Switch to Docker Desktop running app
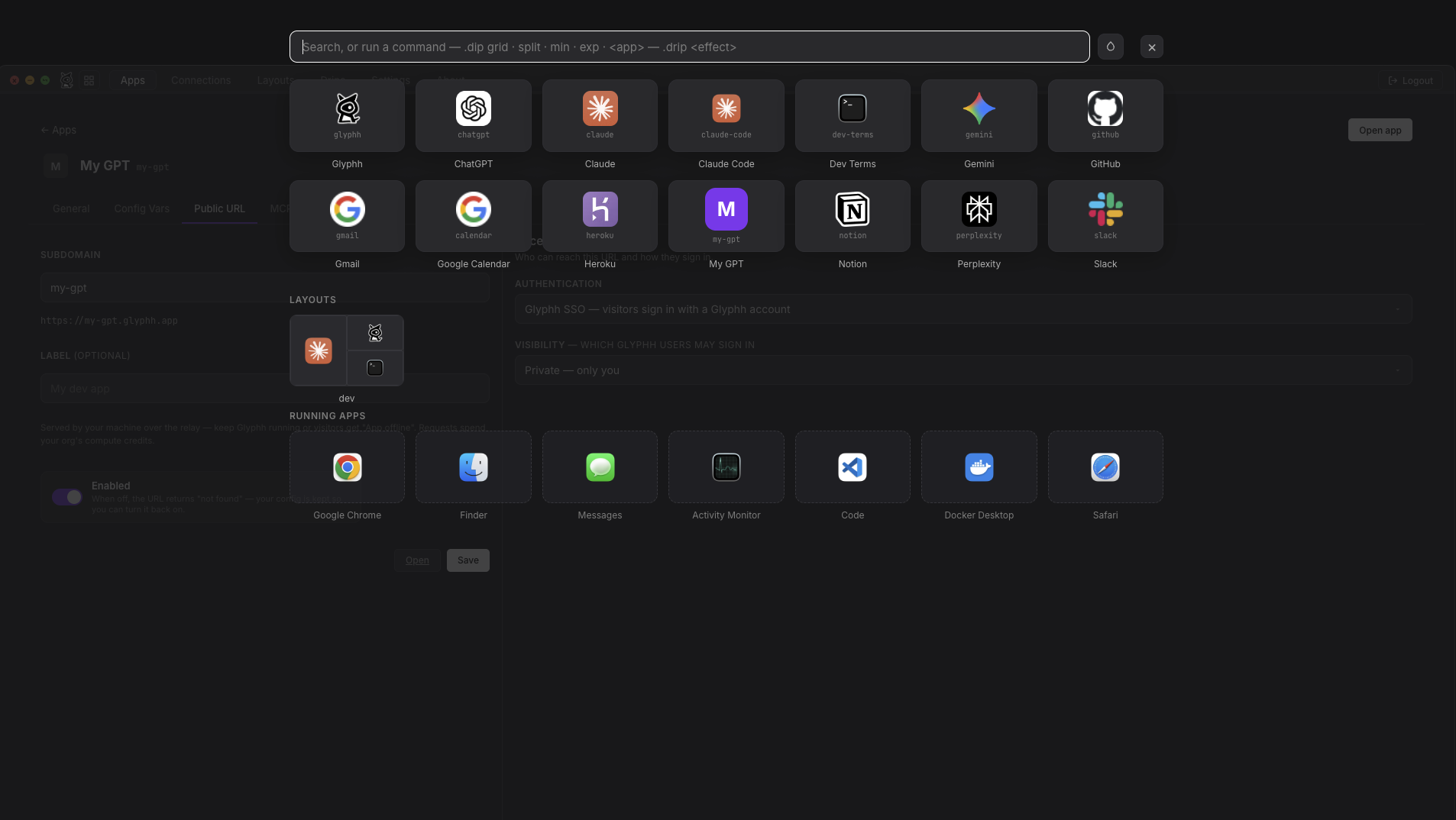Viewport: 1456px width, 820px height. pos(979,466)
